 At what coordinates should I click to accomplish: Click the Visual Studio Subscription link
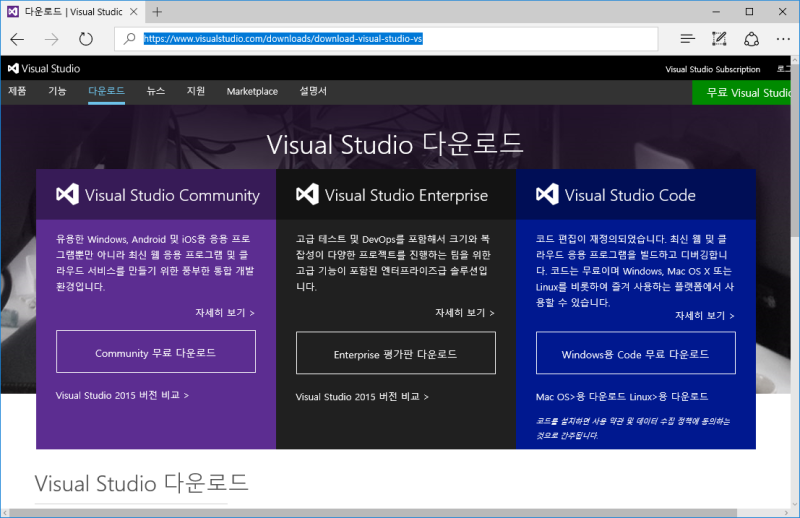click(x=713, y=69)
